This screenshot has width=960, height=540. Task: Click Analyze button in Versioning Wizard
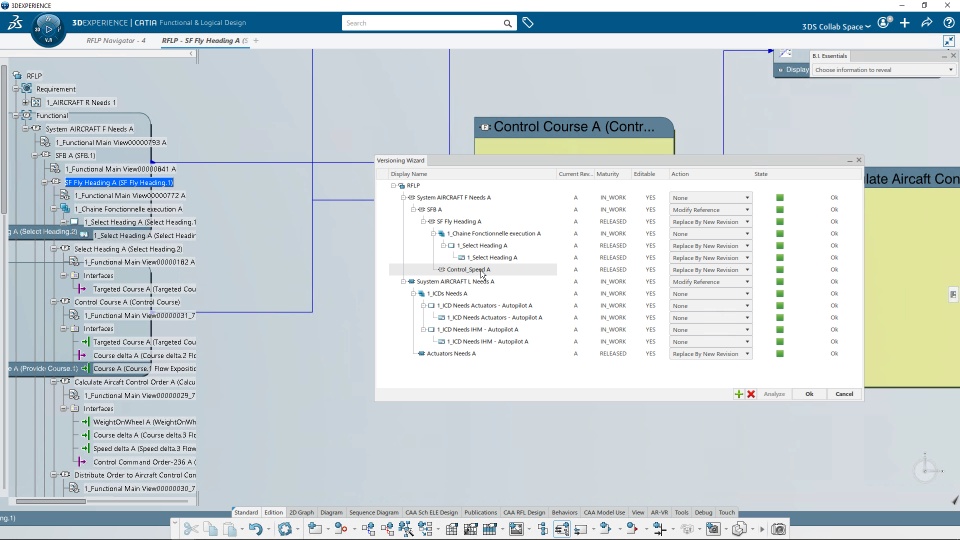pos(774,394)
